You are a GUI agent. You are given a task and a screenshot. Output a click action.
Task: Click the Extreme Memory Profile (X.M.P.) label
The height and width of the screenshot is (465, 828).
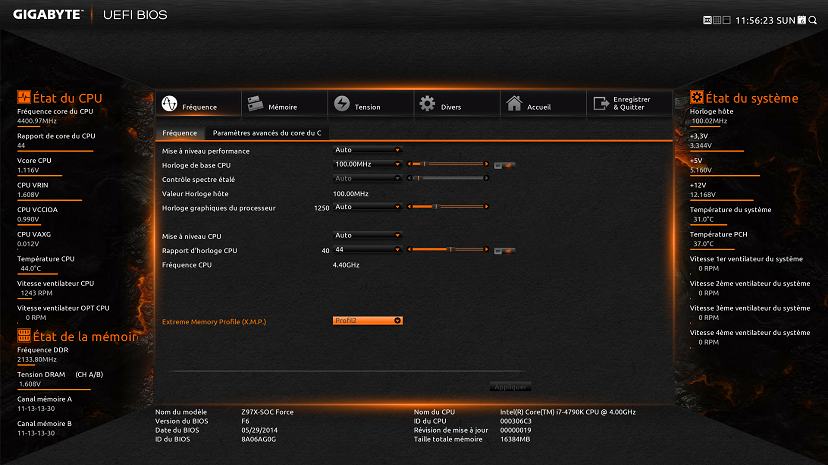[x=214, y=321]
